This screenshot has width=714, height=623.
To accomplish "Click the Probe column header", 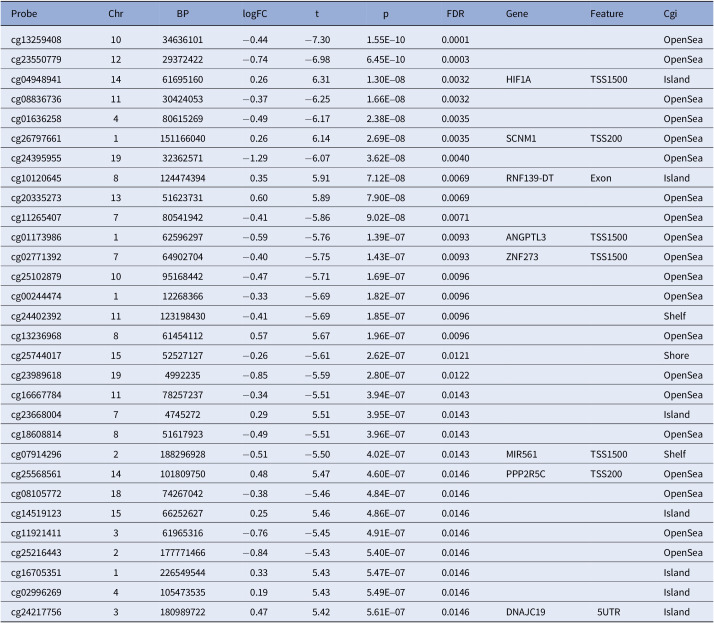I will [x=24, y=14].
